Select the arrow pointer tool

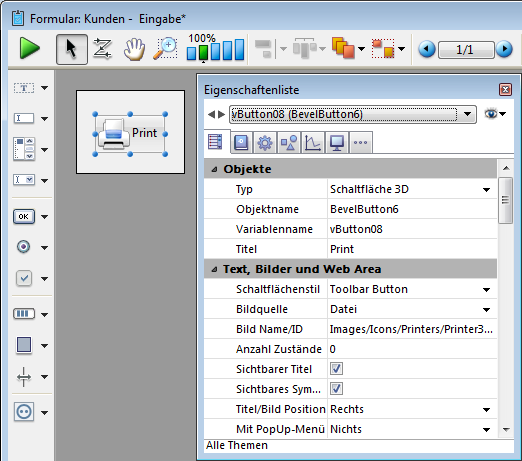click(72, 49)
